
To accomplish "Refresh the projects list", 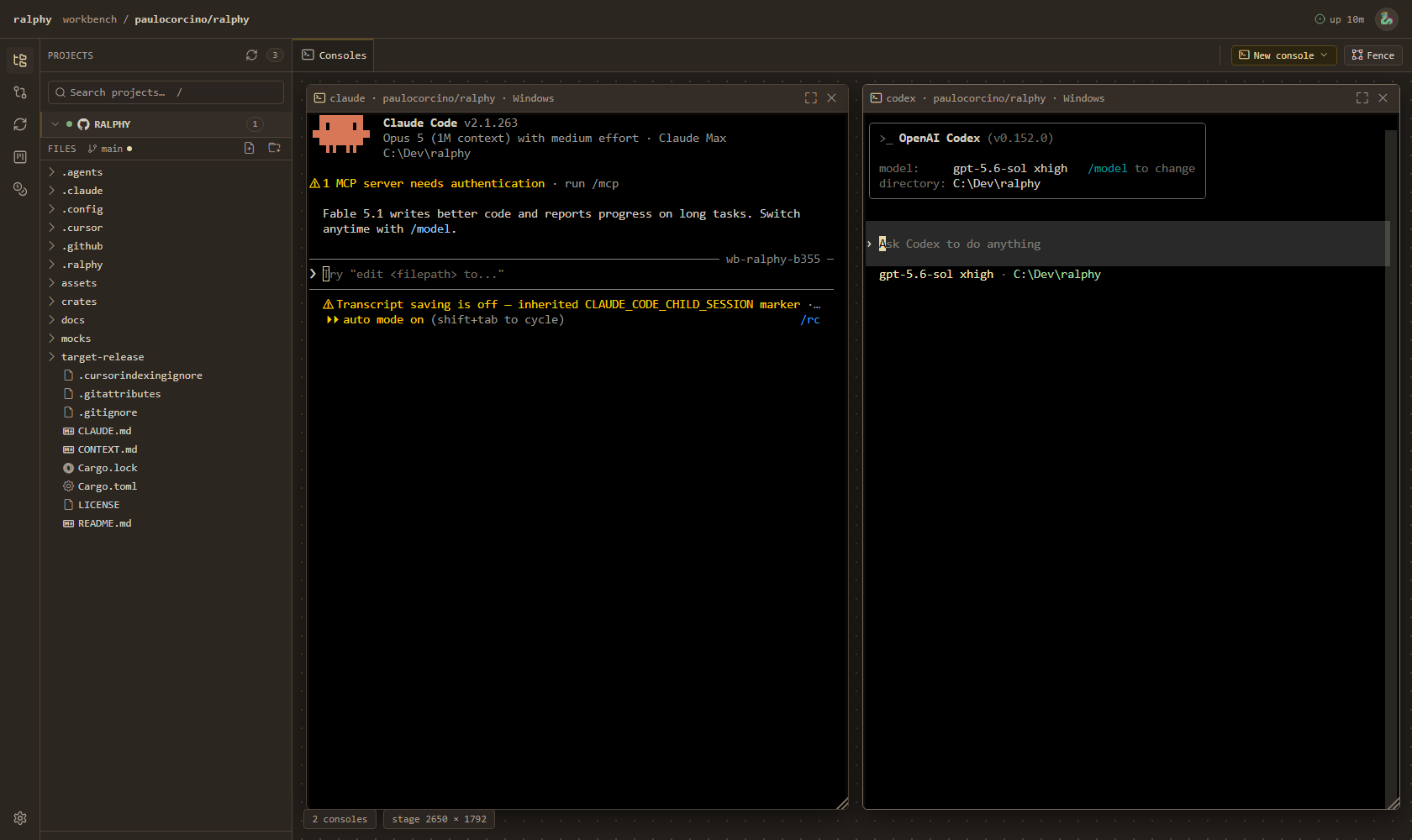I will tap(251, 55).
